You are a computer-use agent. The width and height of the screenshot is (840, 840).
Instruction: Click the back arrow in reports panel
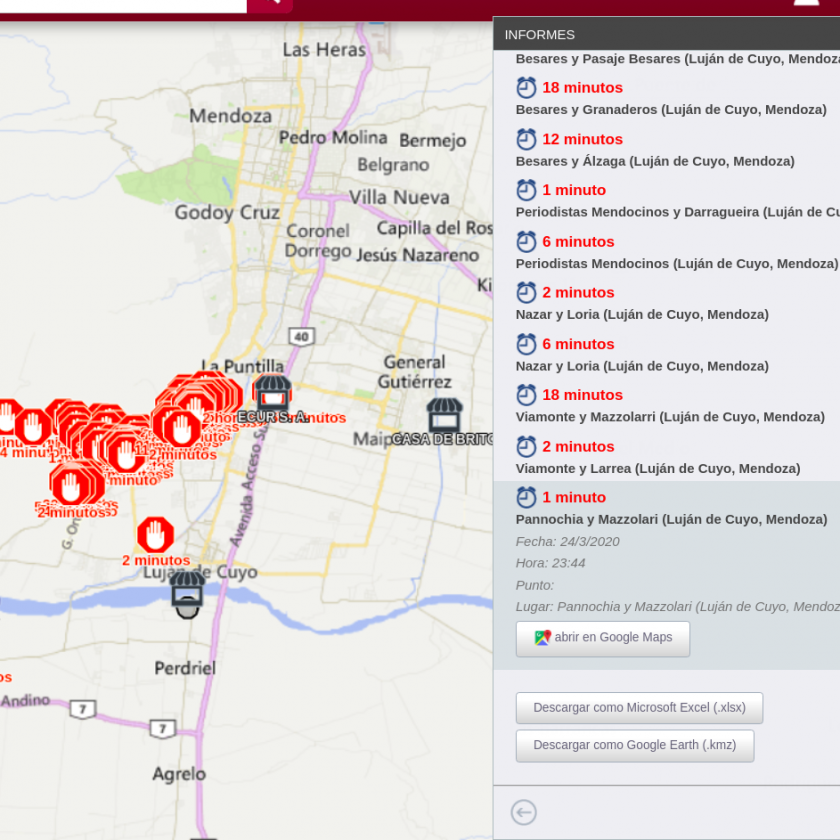point(524,812)
